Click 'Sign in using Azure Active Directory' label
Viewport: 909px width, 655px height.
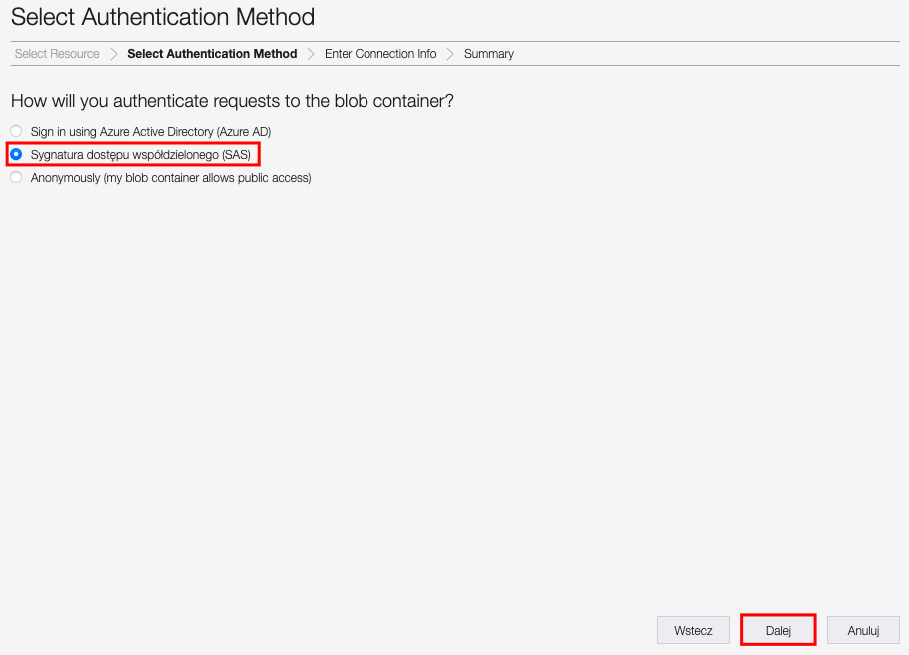(x=151, y=132)
